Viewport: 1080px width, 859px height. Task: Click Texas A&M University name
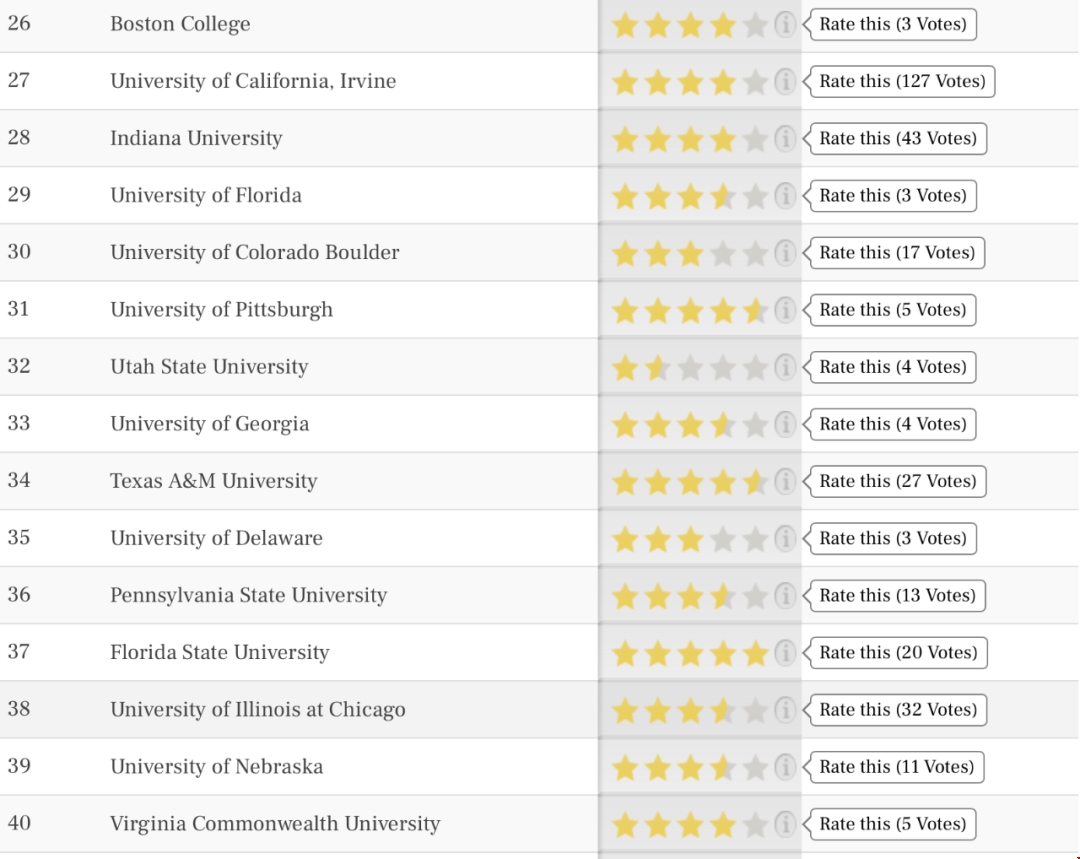tap(214, 481)
